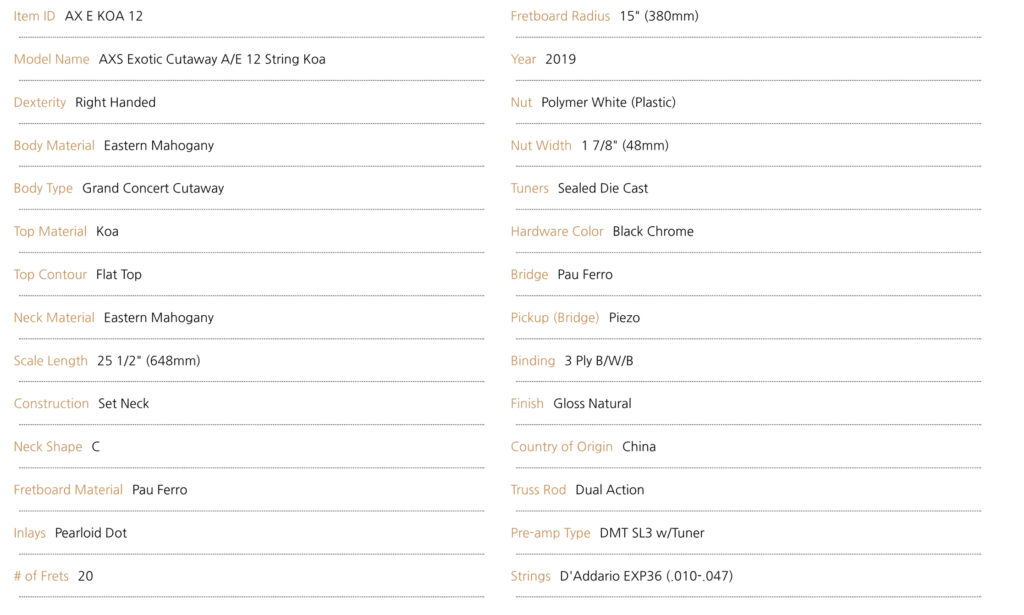The width and height of the screenshot is (1024, 615).
Task: Select the Model Name value text
Action: 212,59
